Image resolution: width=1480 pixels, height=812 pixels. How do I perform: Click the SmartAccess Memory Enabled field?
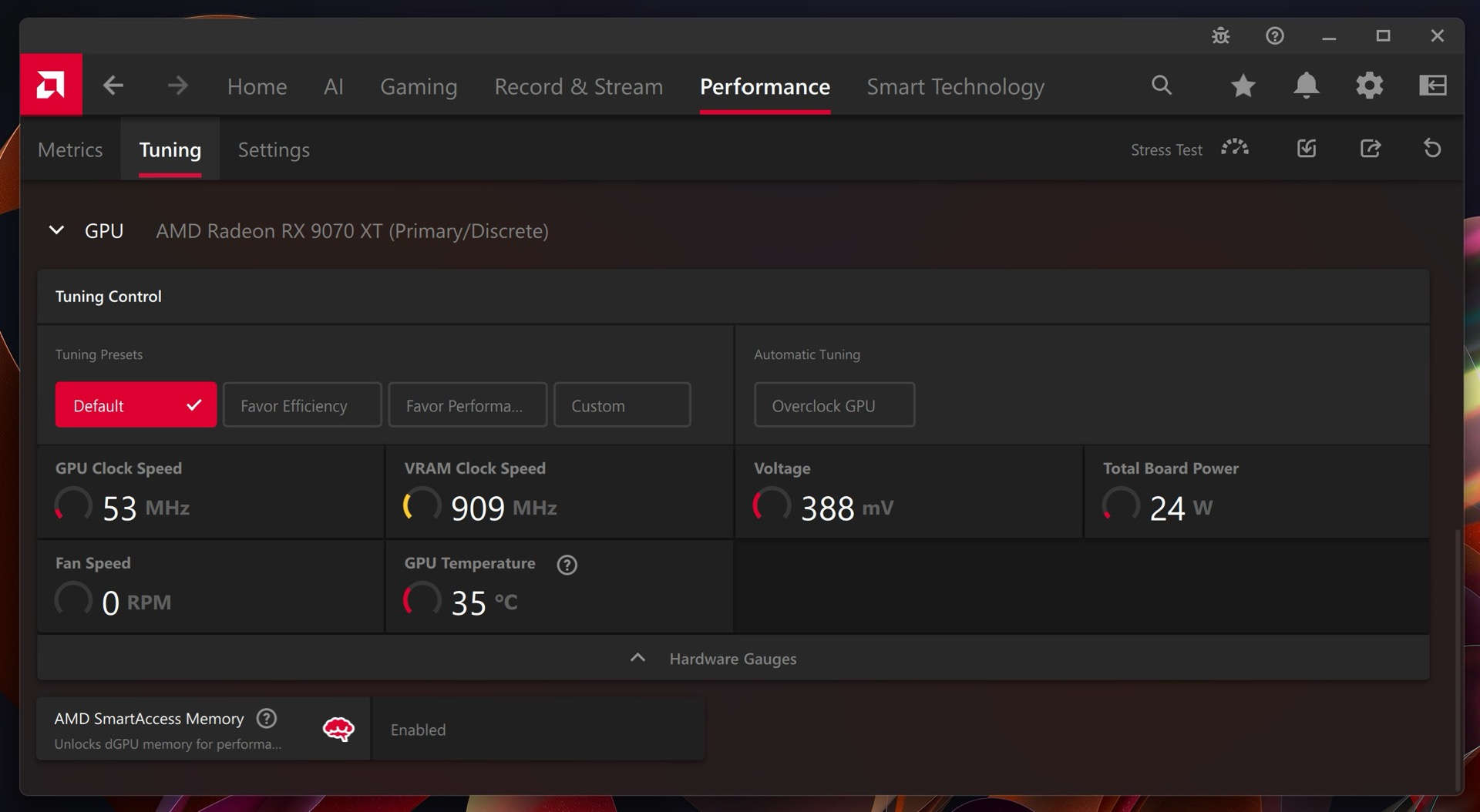click(538, 729)
